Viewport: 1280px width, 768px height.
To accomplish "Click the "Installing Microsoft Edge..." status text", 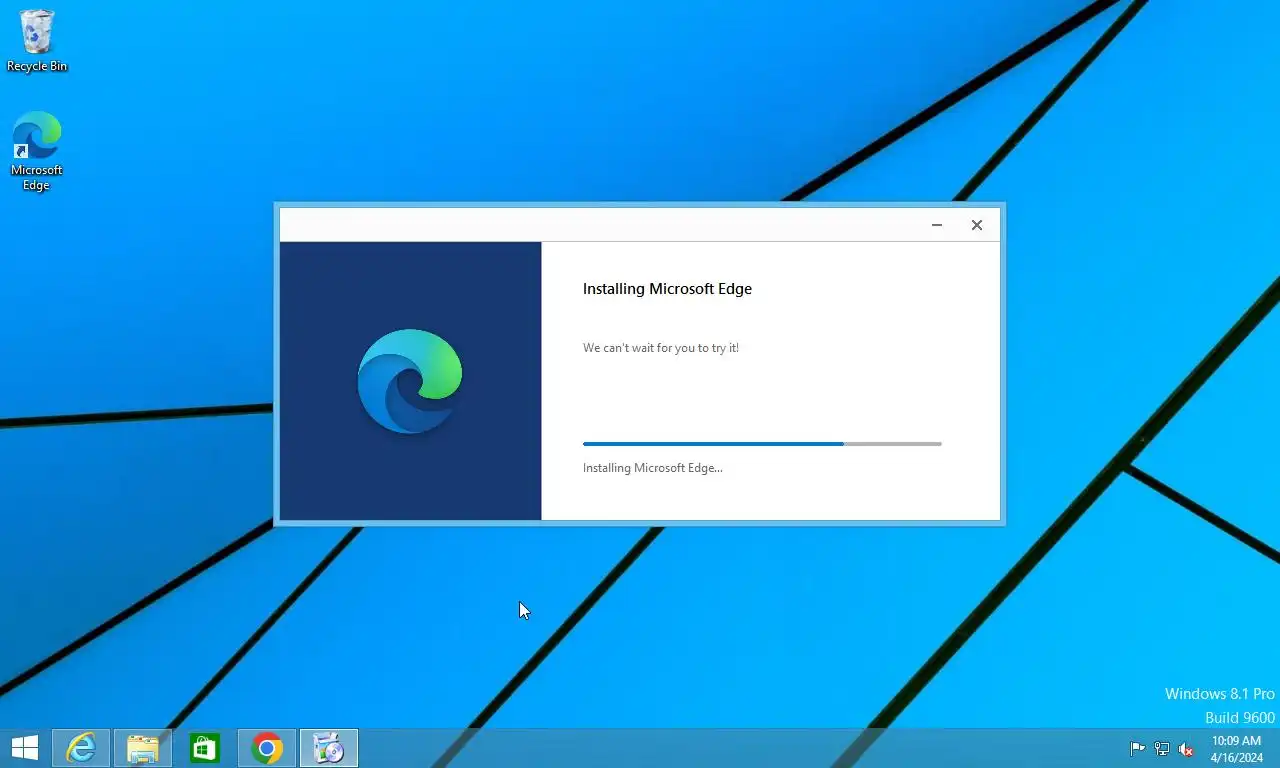I will (x=653, y=468).
